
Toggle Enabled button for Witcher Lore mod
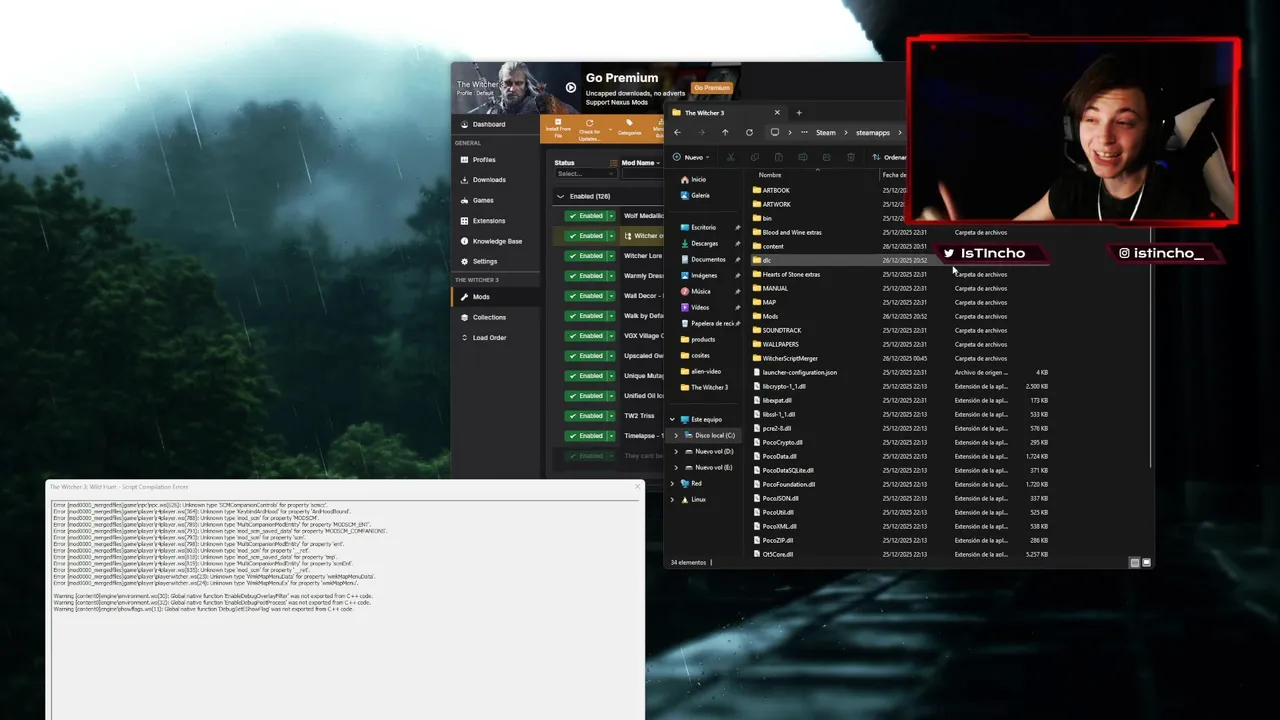pos(586,256)
